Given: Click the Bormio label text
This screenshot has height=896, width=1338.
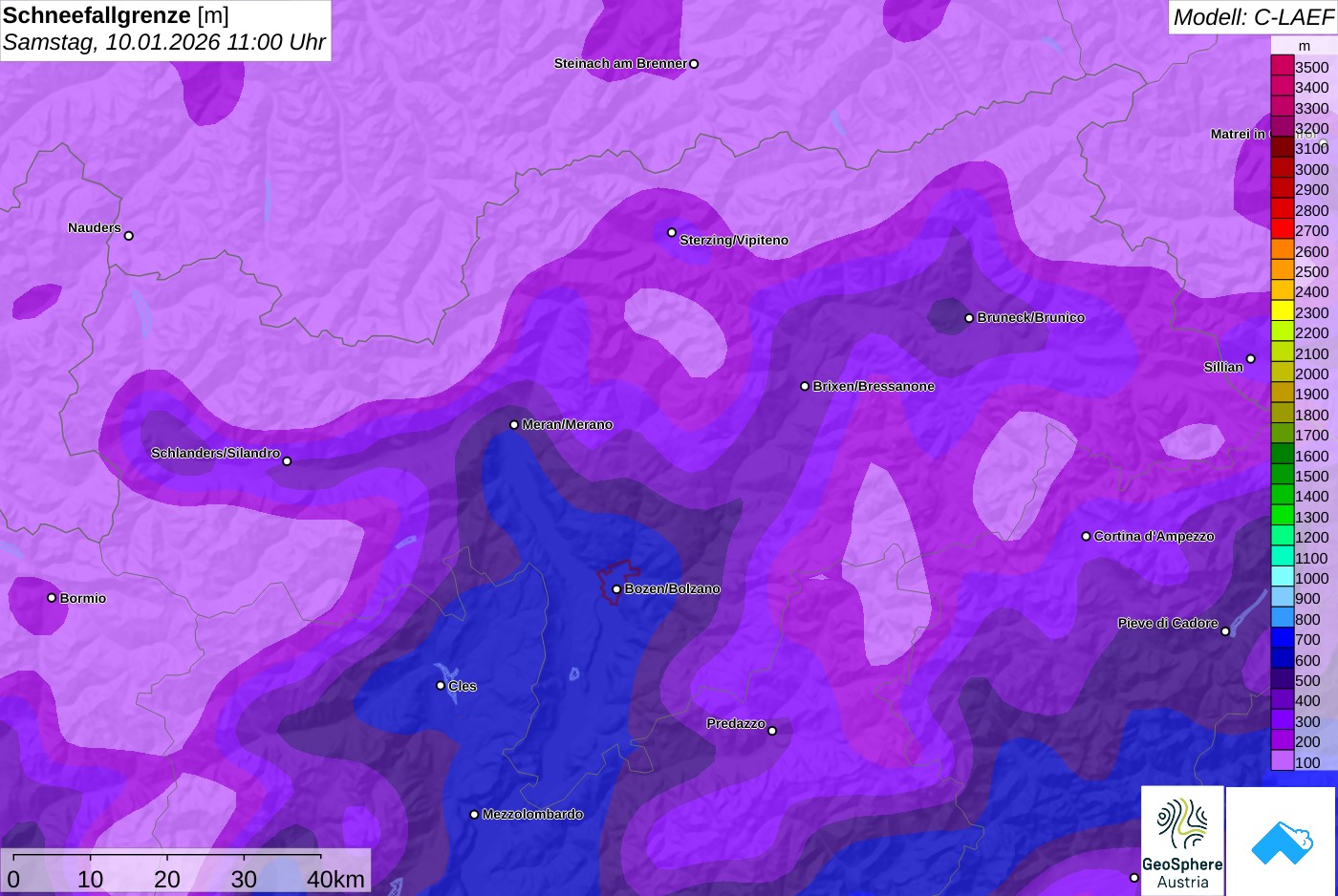Looking at the screenshot, I should (x=83, y=599).
